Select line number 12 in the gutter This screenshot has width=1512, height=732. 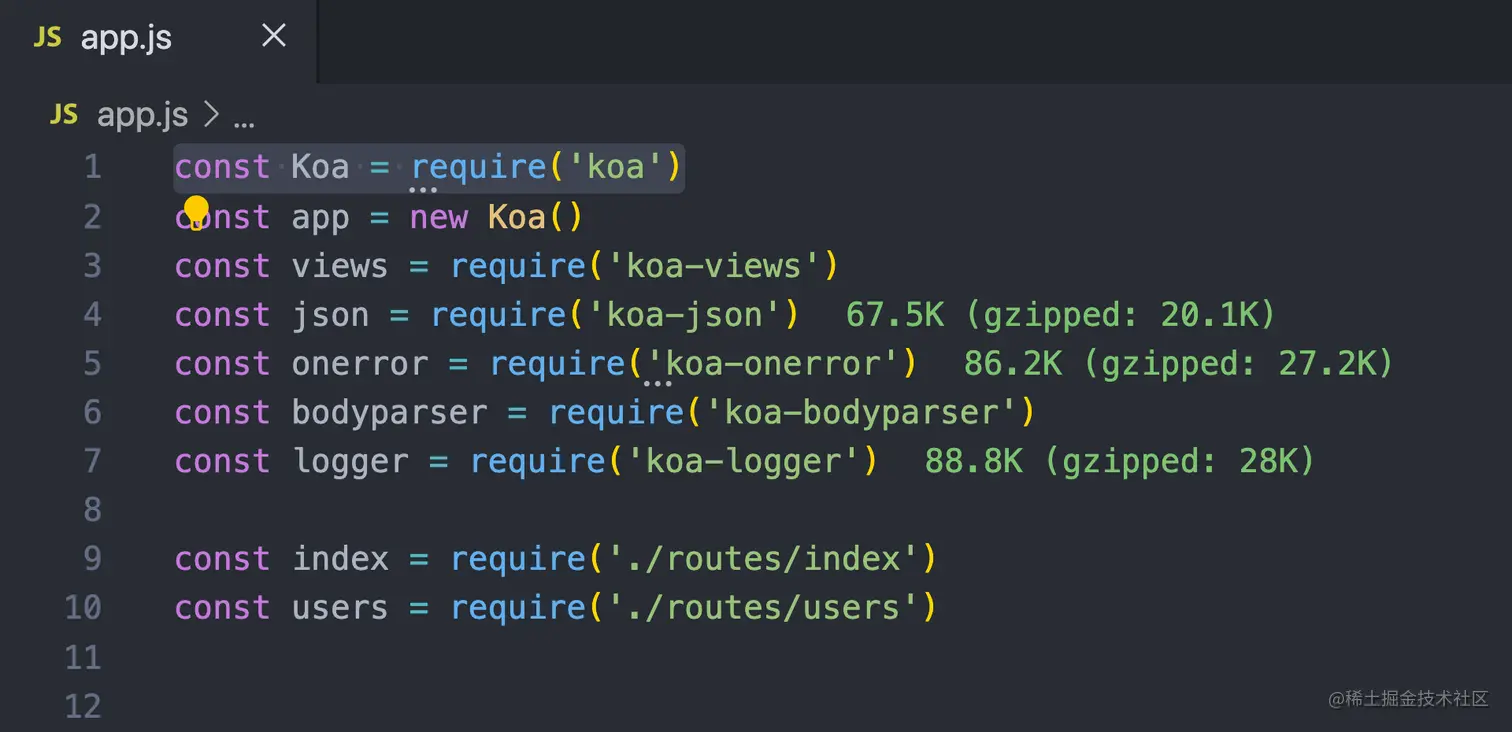83,706
